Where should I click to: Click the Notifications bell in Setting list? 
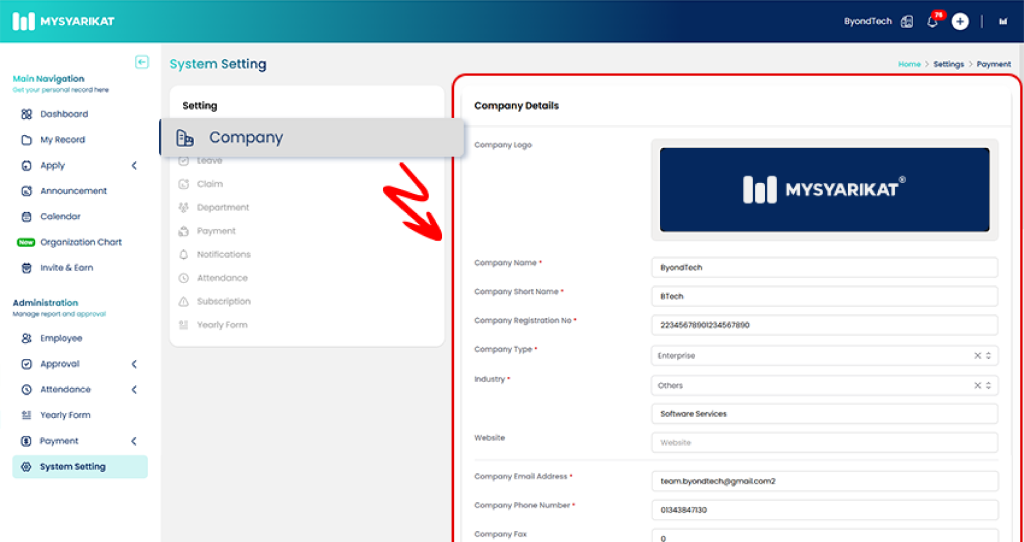(x=184, y=255)
